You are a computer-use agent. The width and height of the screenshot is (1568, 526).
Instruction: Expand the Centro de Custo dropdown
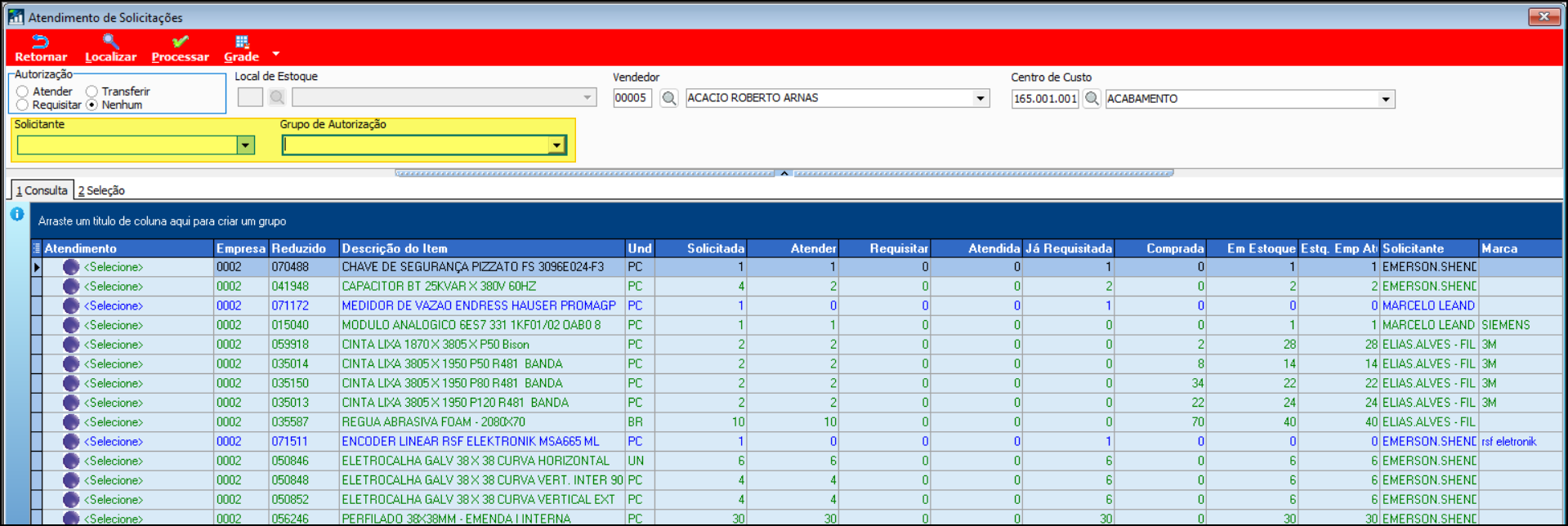pyautogui.click(x=1386, y=99)
